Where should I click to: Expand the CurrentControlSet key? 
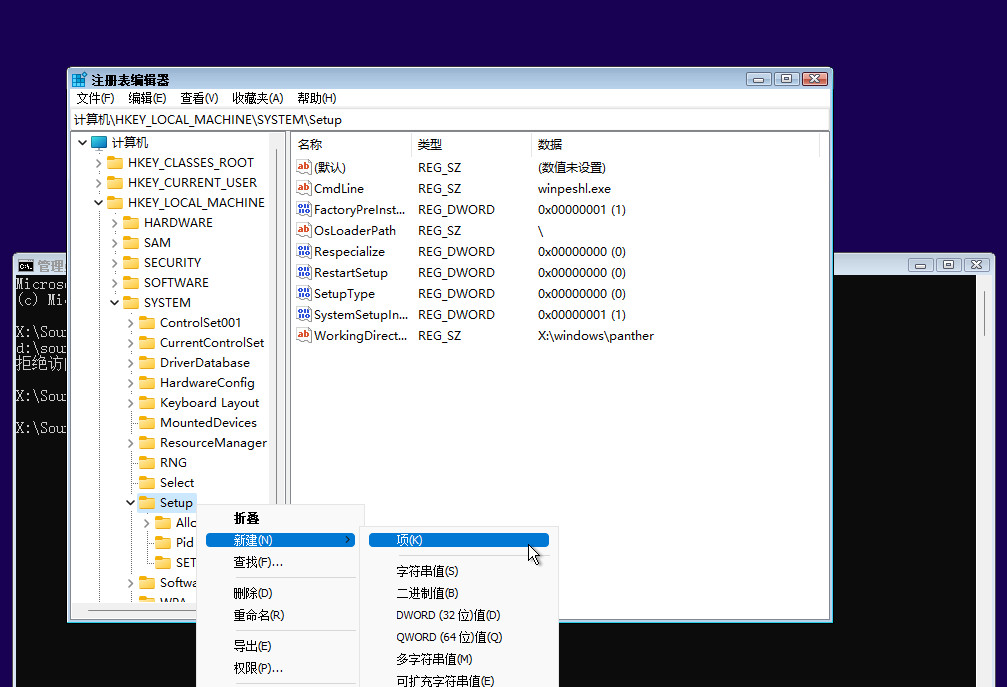click(130, 343)
